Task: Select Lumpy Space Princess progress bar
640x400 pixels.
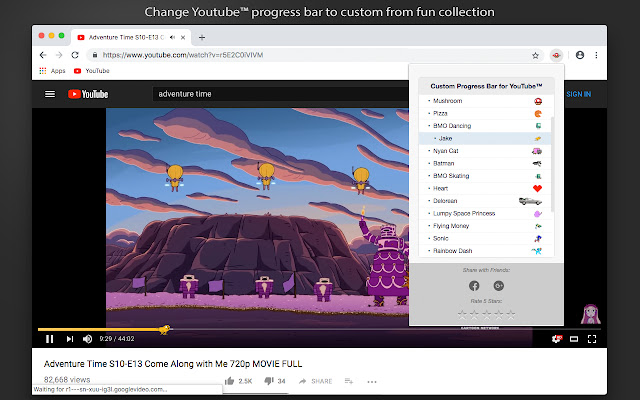Action: 485,213
